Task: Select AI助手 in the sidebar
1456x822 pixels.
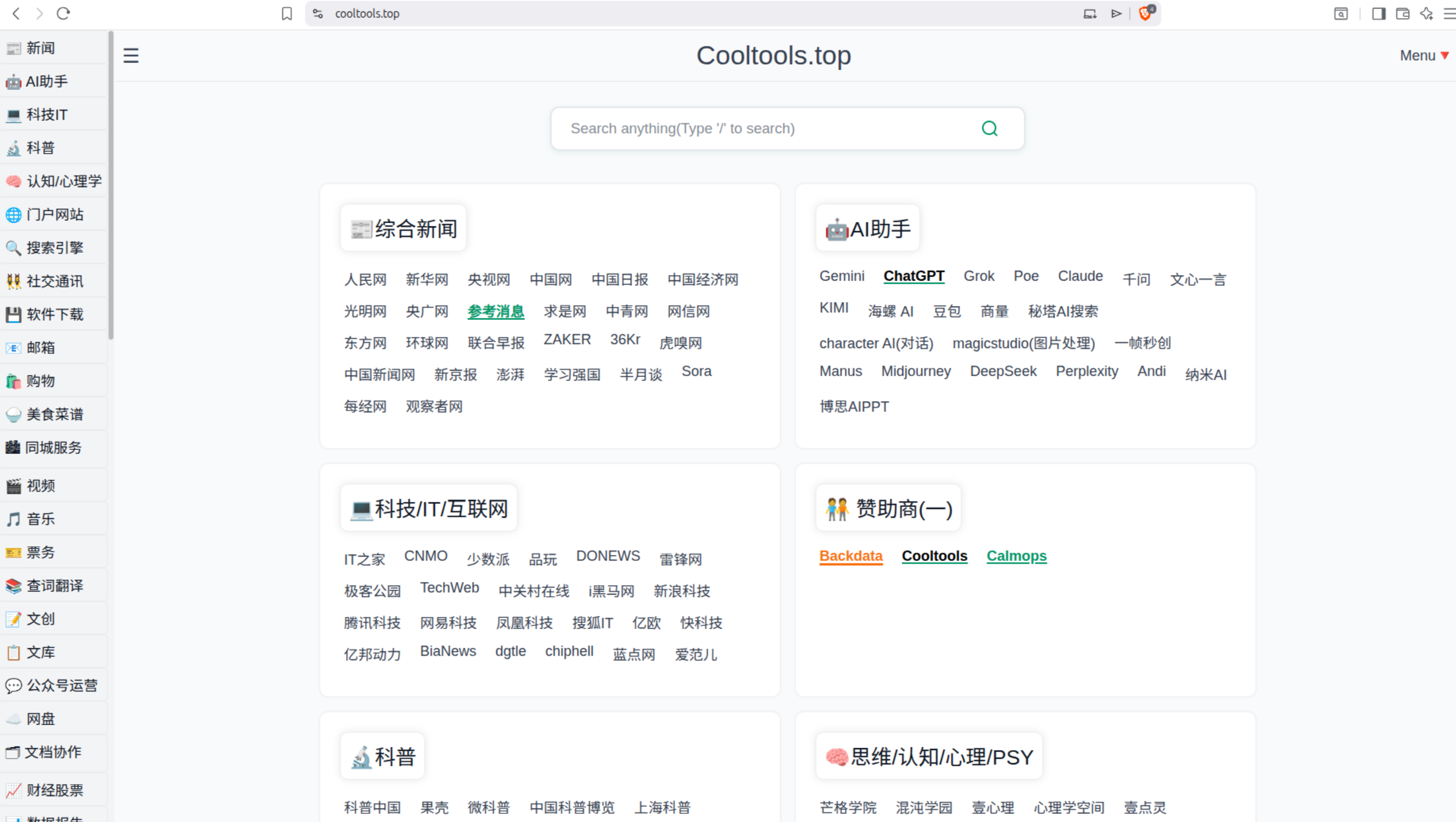Action: pos(53,81)
